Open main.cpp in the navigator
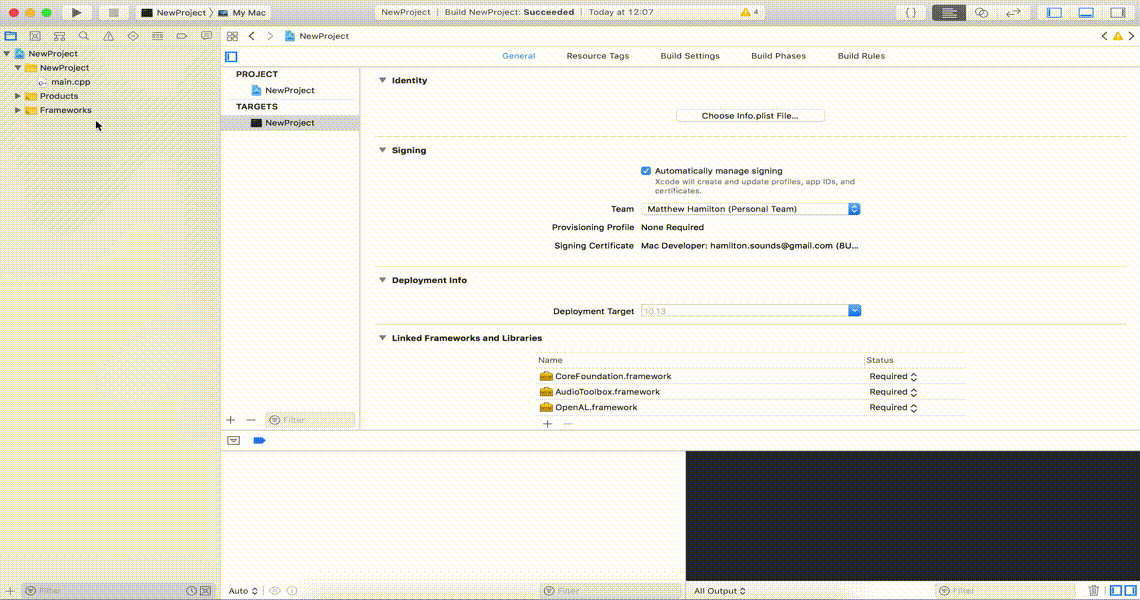The height and width of the screenshot is (600, 1140). point(71,81)
